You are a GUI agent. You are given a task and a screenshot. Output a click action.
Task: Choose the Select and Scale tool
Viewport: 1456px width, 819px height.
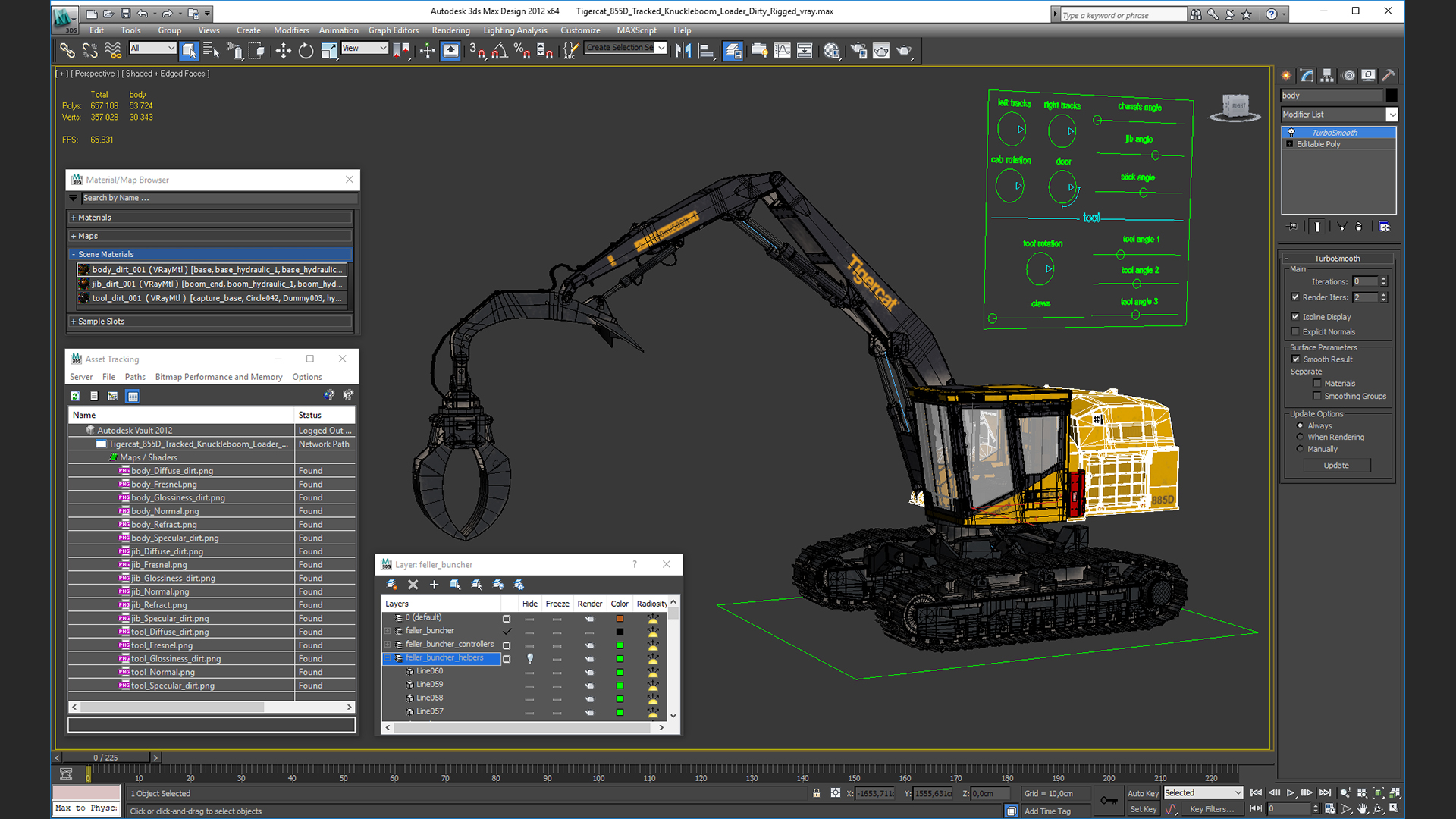point(328,51)
